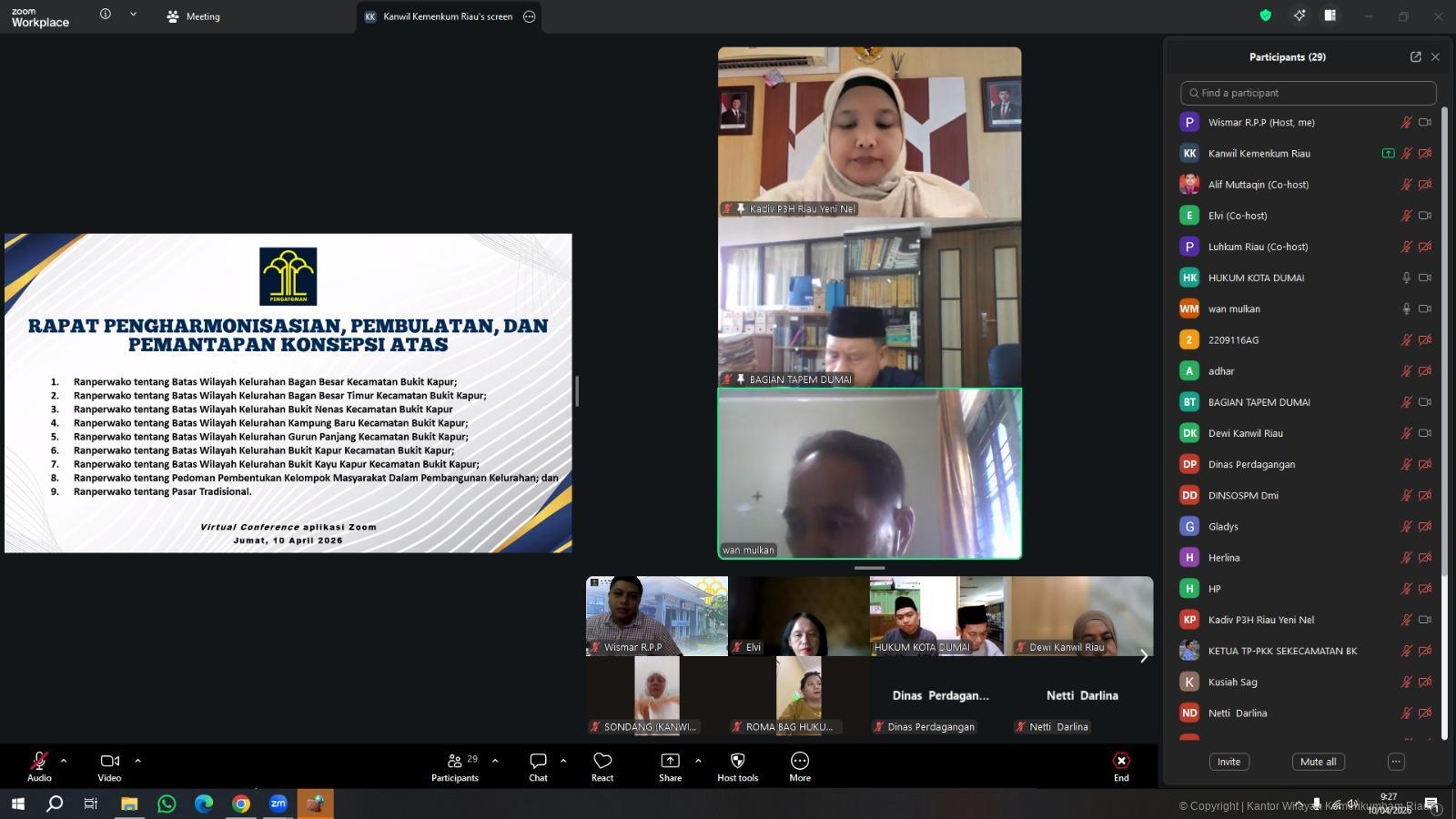Open the React emoji menu
Image resolution: width=1456 pixels, height=819 pixels.
pos(602,761)
